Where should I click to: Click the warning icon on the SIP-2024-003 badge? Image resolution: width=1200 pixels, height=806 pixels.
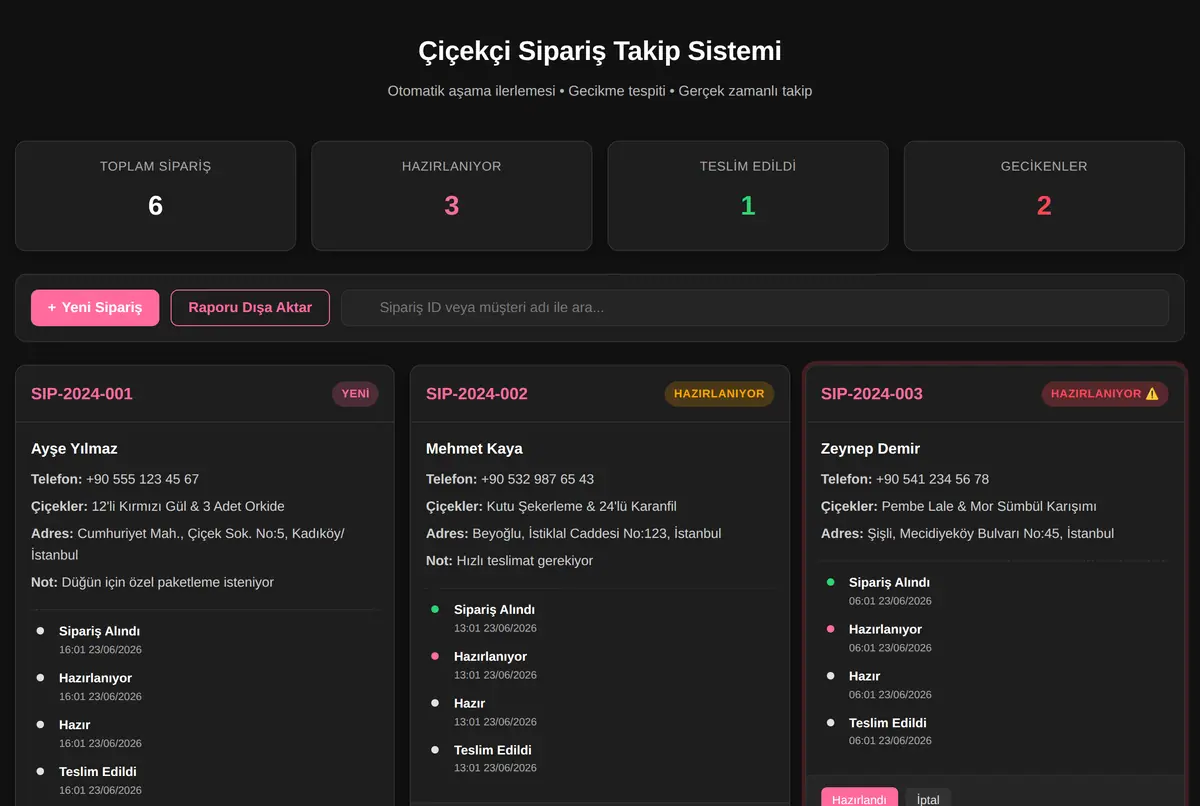[x=1152, y=394]
